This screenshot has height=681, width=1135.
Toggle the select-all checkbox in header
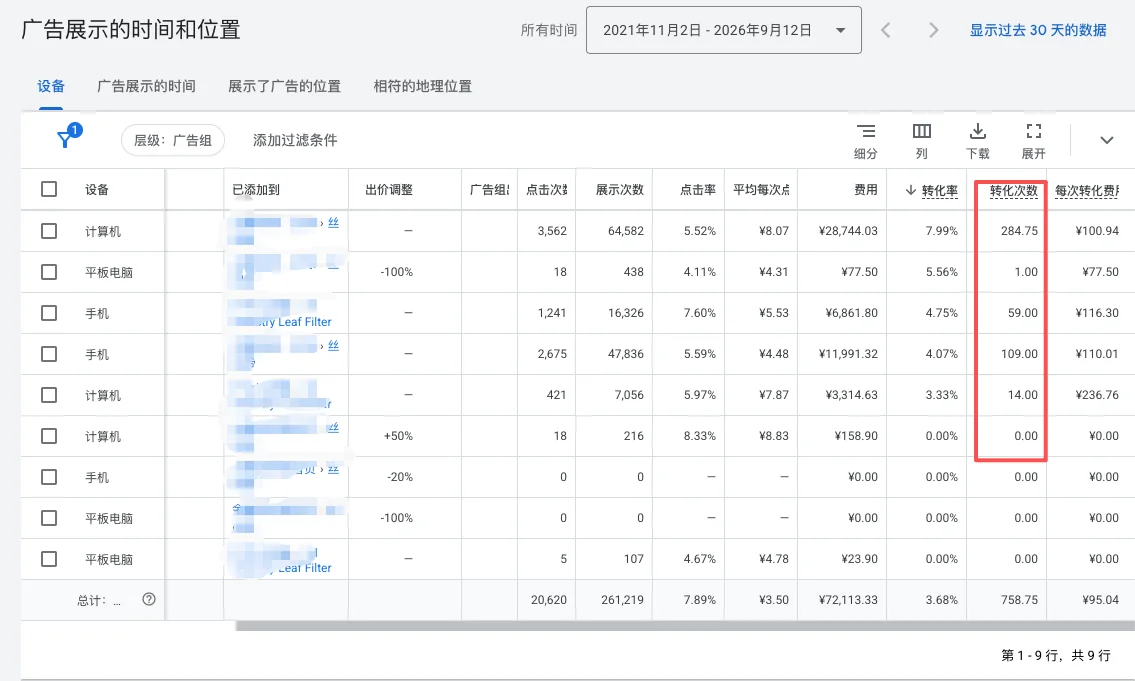pos(48,190)
